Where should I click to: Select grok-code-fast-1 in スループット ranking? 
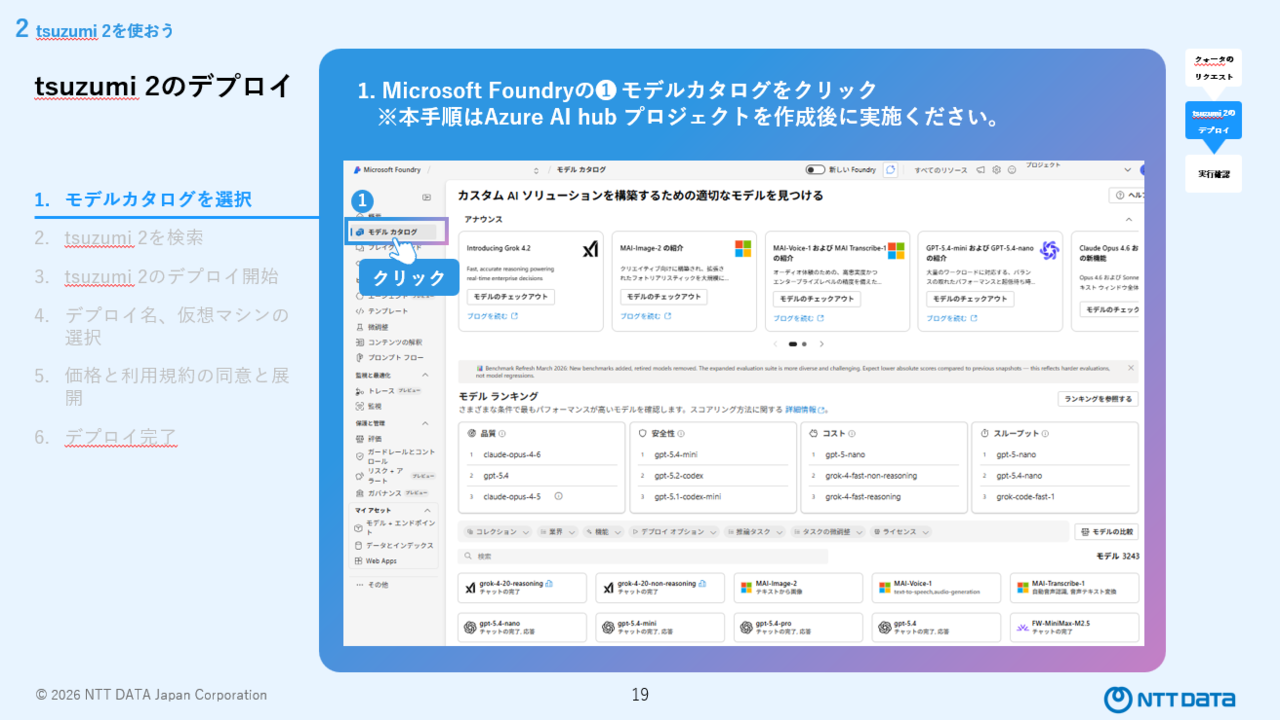tap(1025, 496)
